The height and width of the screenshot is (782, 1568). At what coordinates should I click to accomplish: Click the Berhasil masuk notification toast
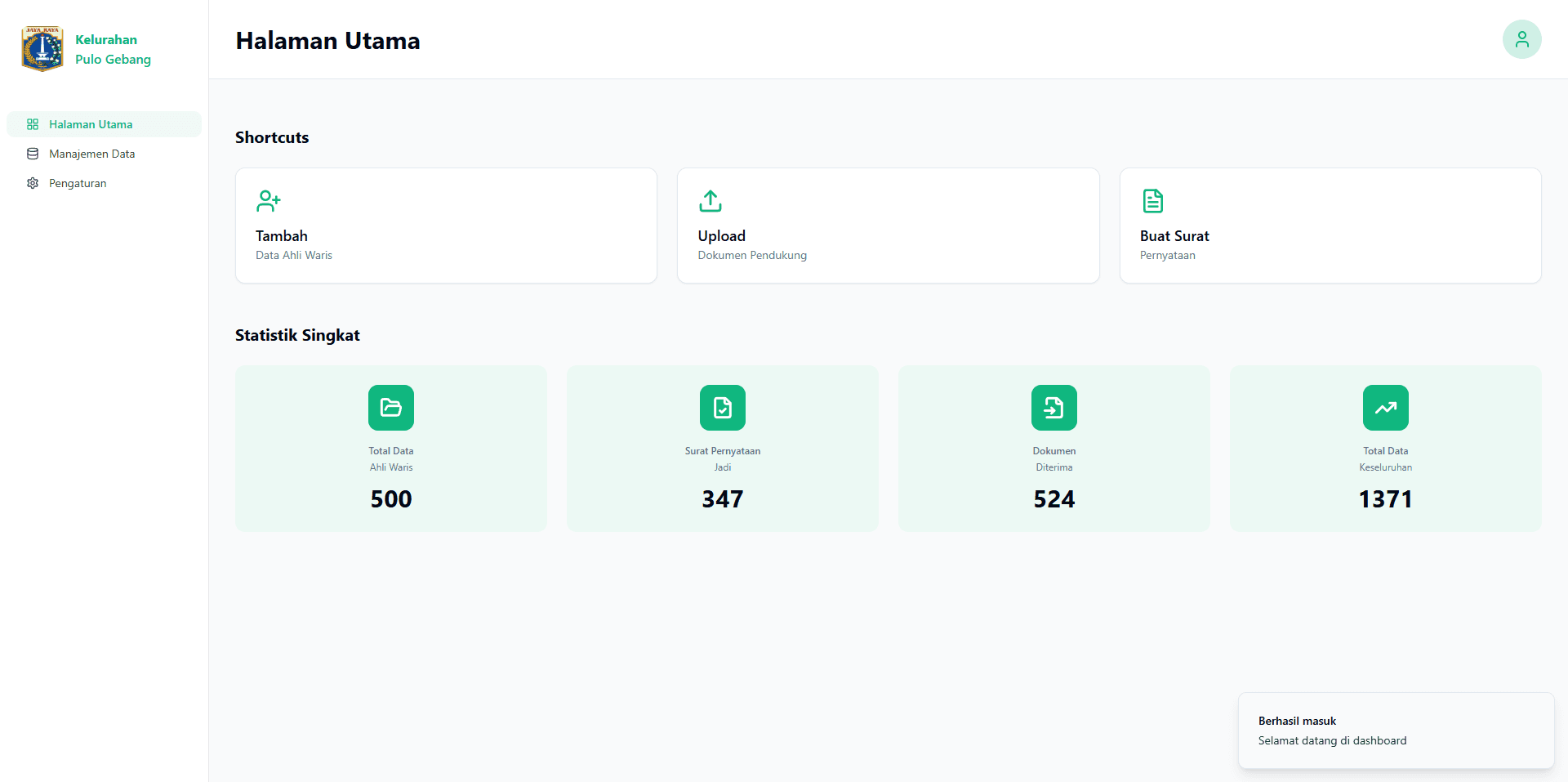(x=1396, y=731)
